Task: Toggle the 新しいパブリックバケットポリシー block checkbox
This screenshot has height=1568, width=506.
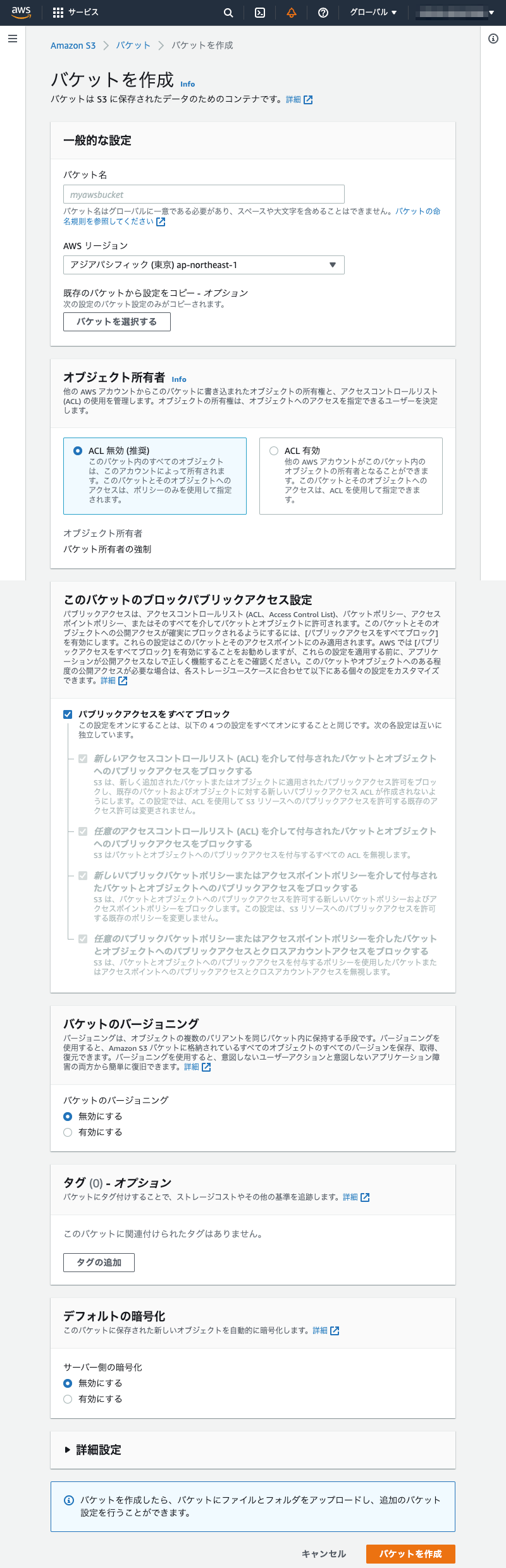Action: [x=83, y=876]
